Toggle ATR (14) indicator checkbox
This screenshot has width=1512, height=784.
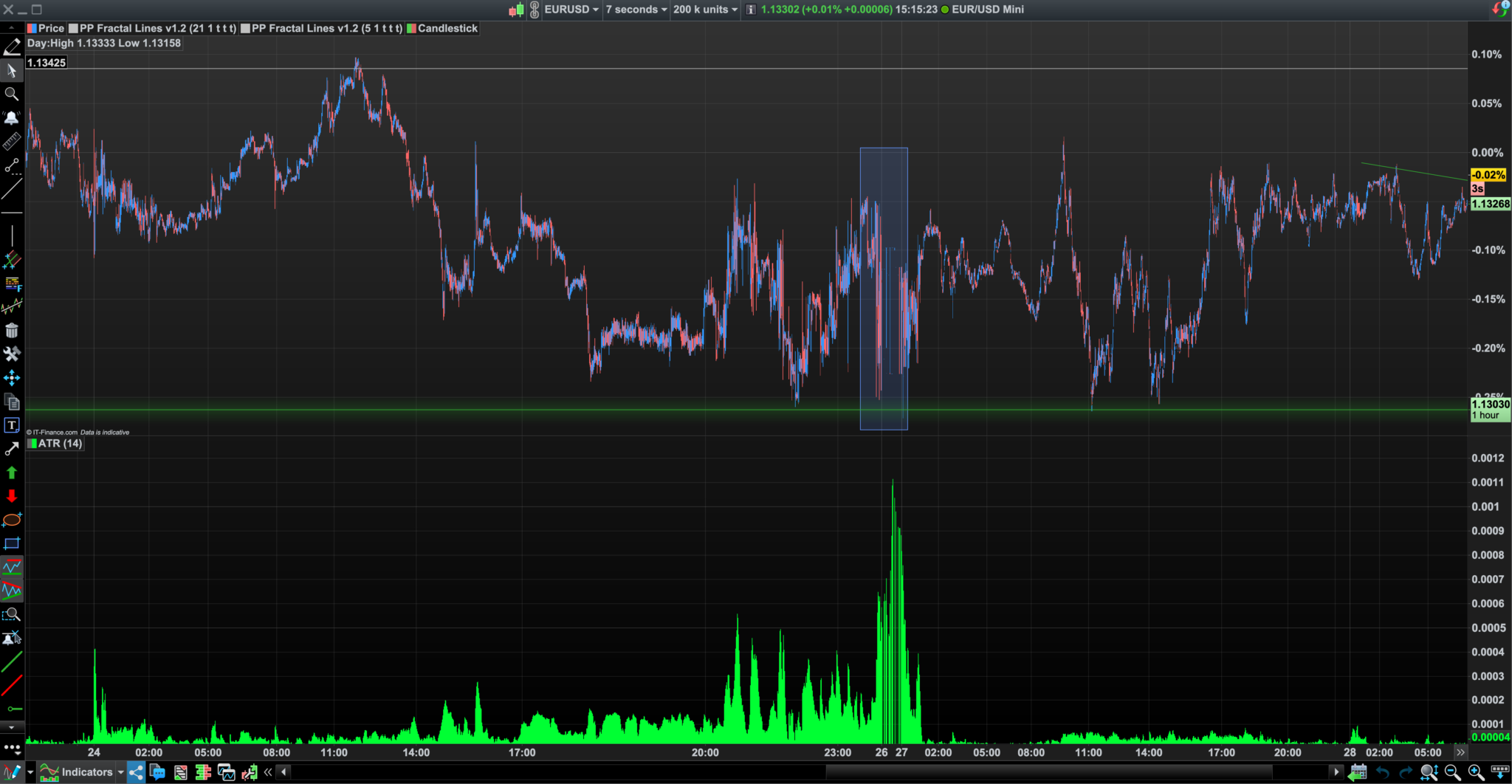(x=32, y=444)
